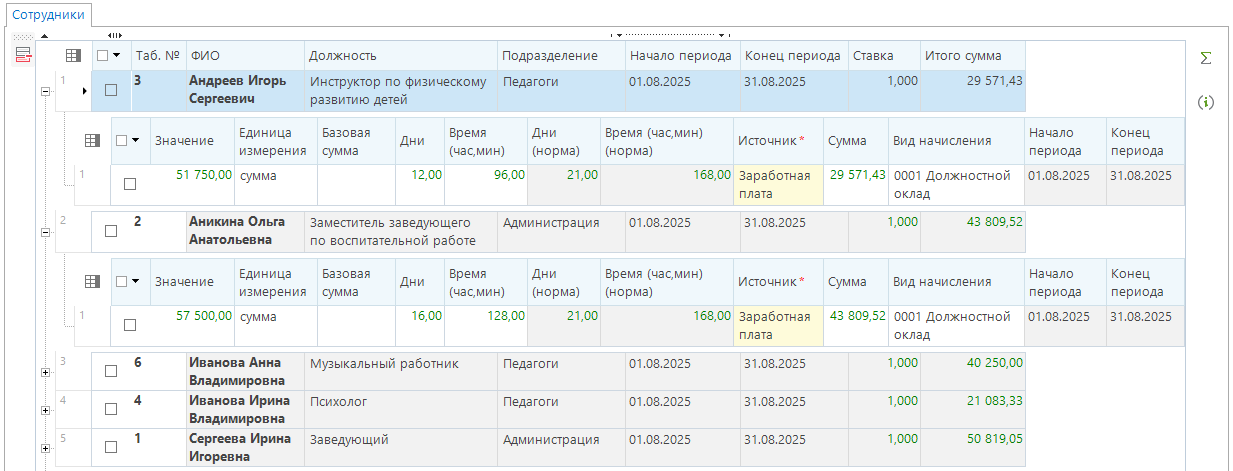Click the red row layout icon at far left

click(22, 55)
